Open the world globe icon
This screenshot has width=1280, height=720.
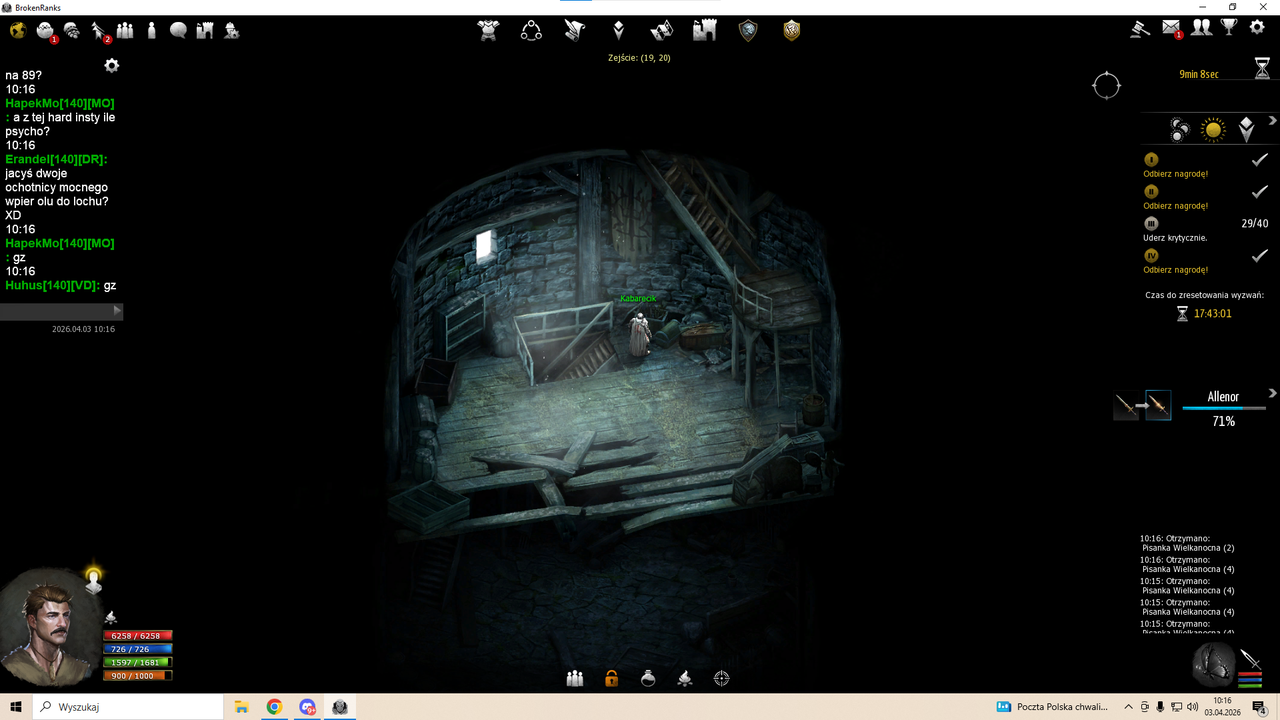17,30
